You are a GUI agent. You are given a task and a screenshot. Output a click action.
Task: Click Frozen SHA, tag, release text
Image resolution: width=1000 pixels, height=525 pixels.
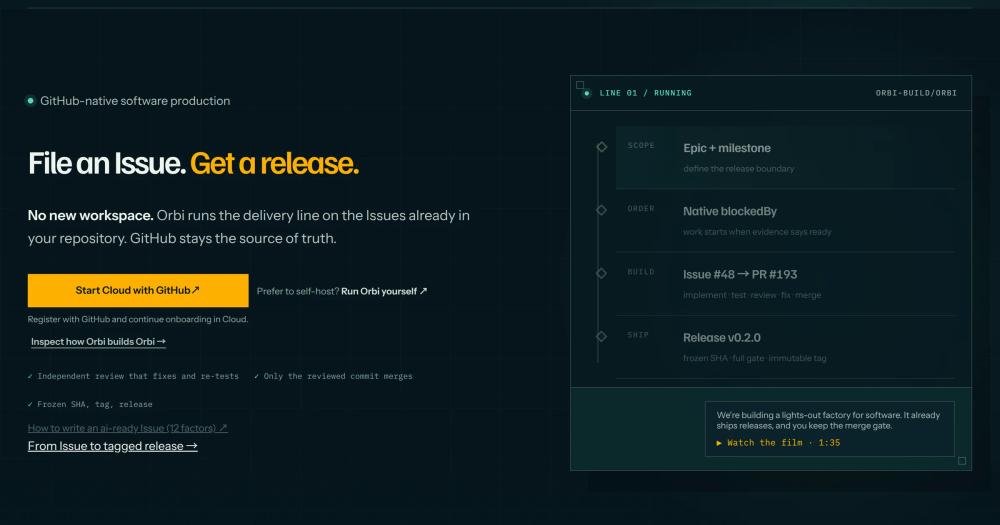pyautogui.click(x=90, y=404)
